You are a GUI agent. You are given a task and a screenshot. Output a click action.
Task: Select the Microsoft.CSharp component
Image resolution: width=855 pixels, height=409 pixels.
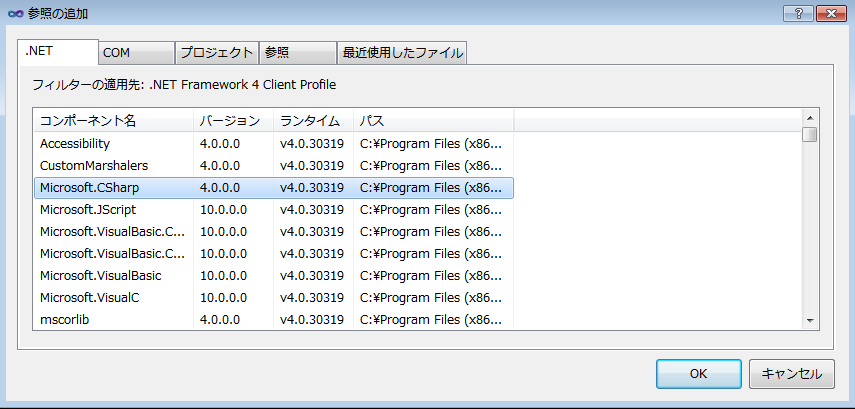coord(274,188)
